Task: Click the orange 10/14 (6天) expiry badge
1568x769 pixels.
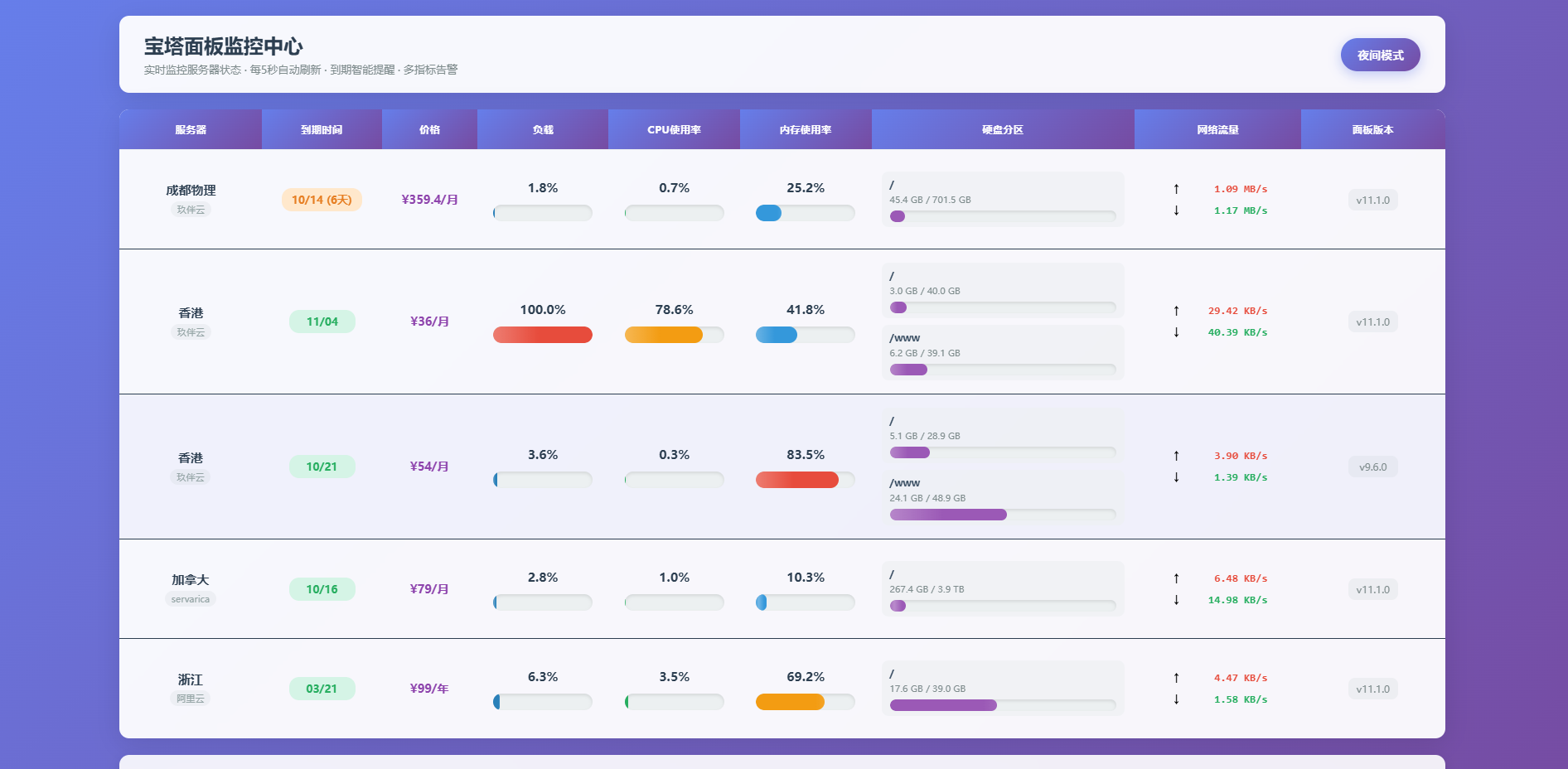Action: coord(322,200)
